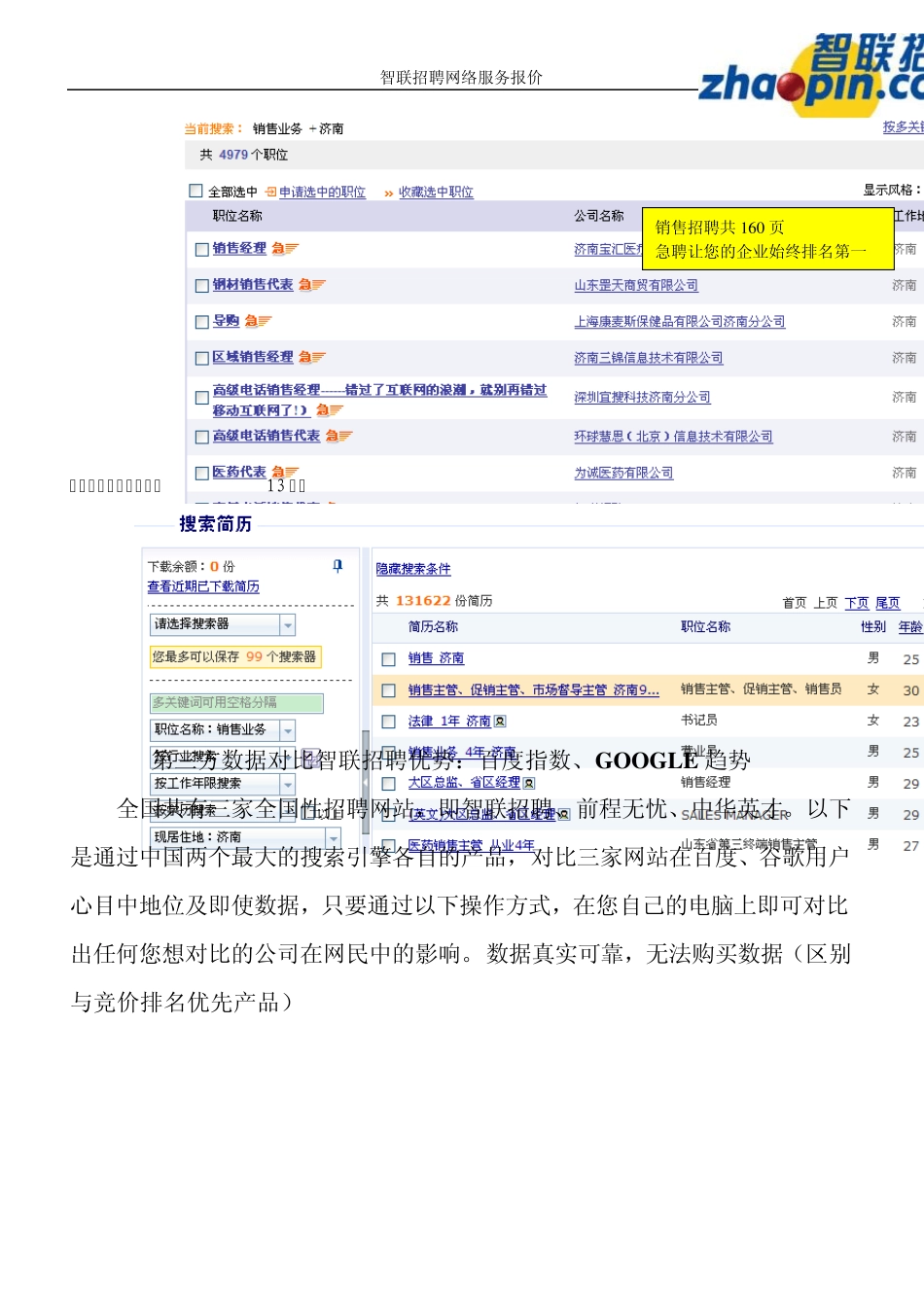Screen dimensions: 924x1307
Task: Open resume 销售主管、促销主管、市场督导主管 济南9...
Action: click(x=534, y=690)
